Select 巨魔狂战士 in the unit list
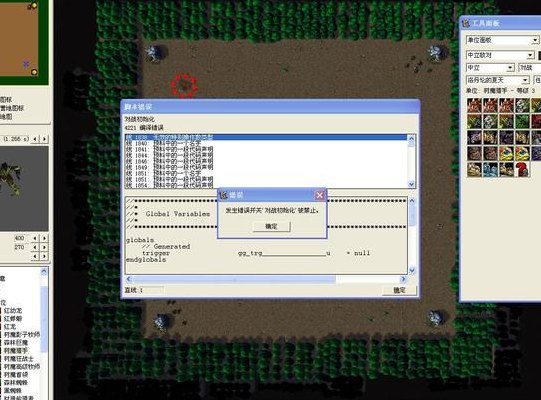 tap(19, 359)
